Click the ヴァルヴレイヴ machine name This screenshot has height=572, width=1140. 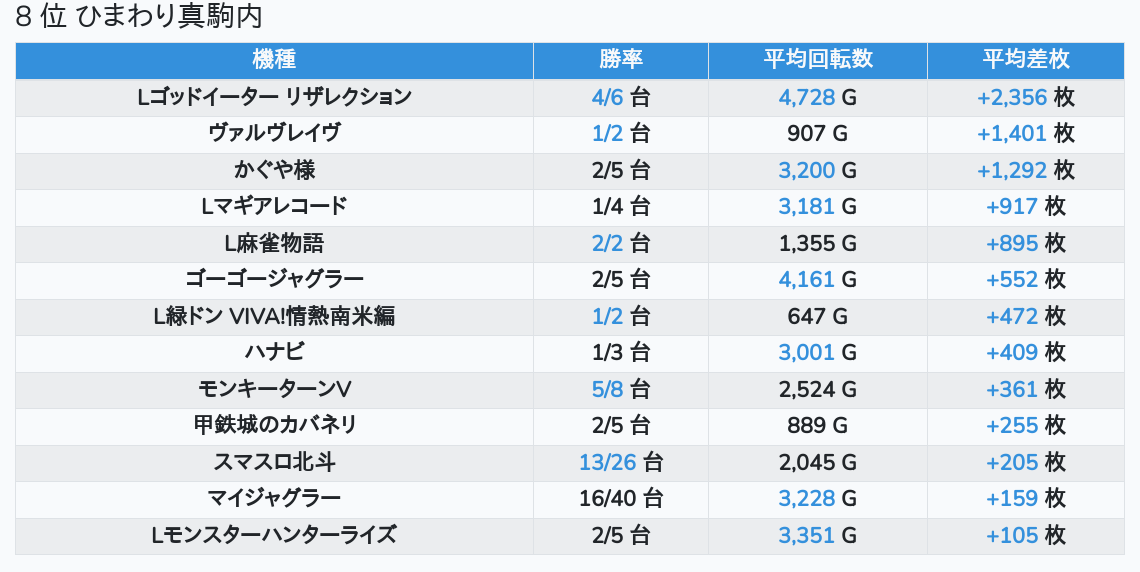(274, 134)
